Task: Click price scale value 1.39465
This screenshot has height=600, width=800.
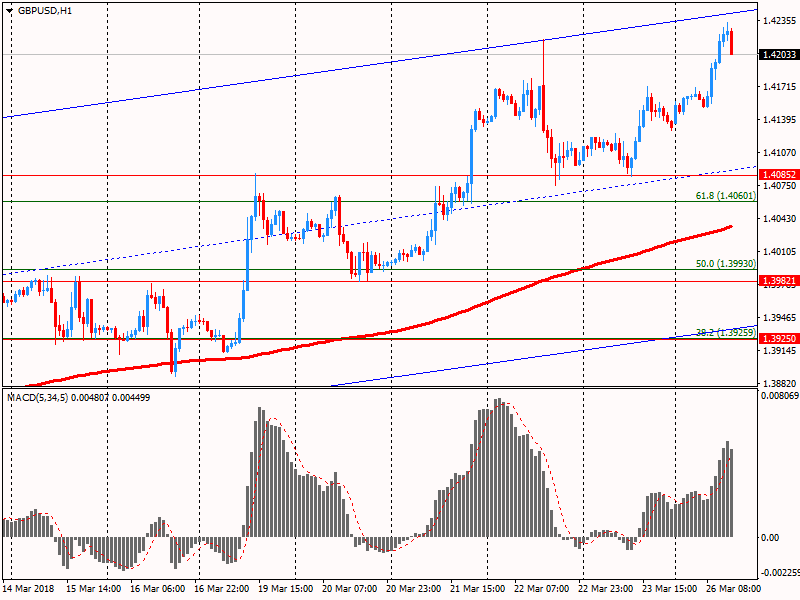Action: (x=779, y=318)
